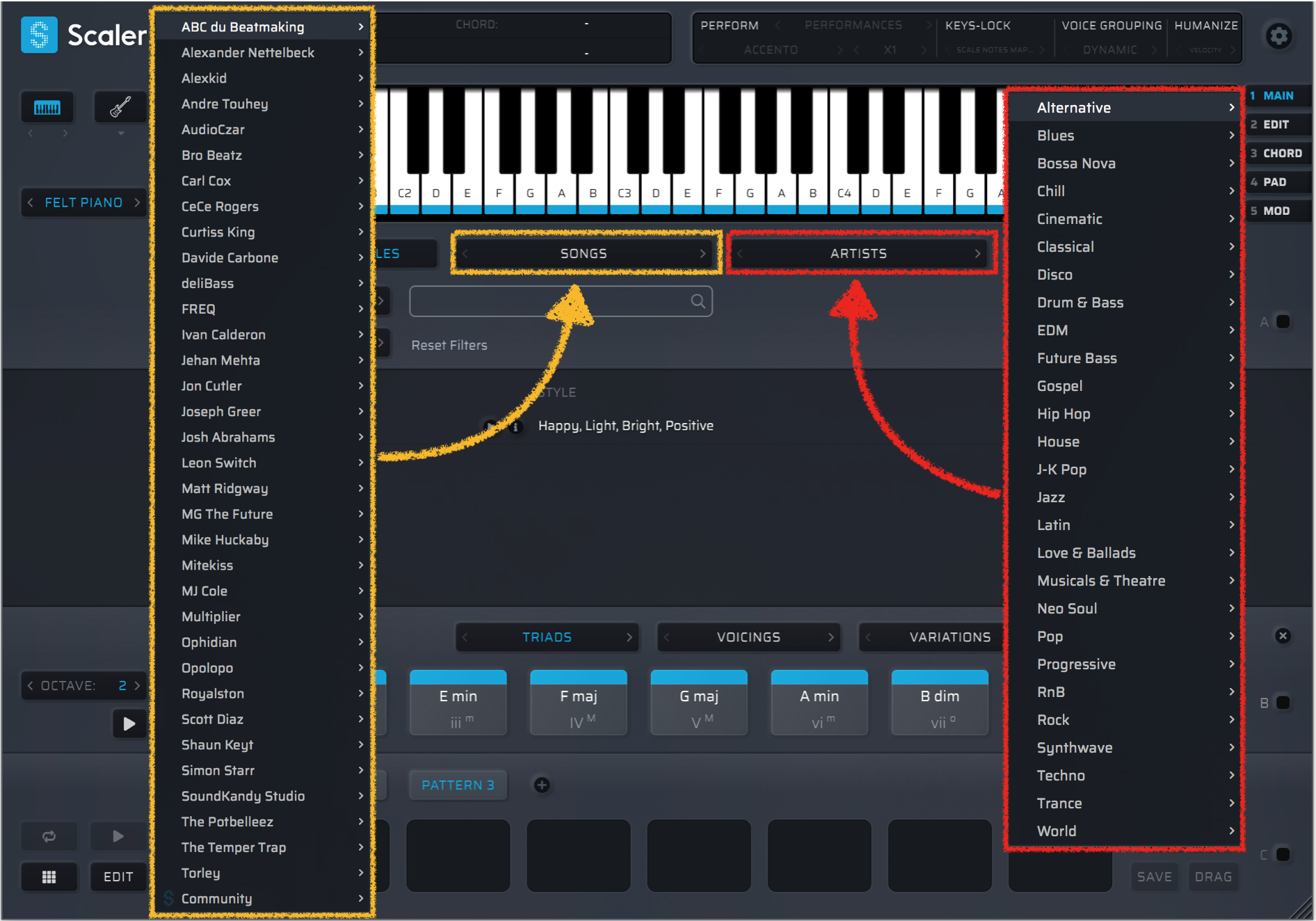Decrease octave with left arrow

tap(31, 686)
